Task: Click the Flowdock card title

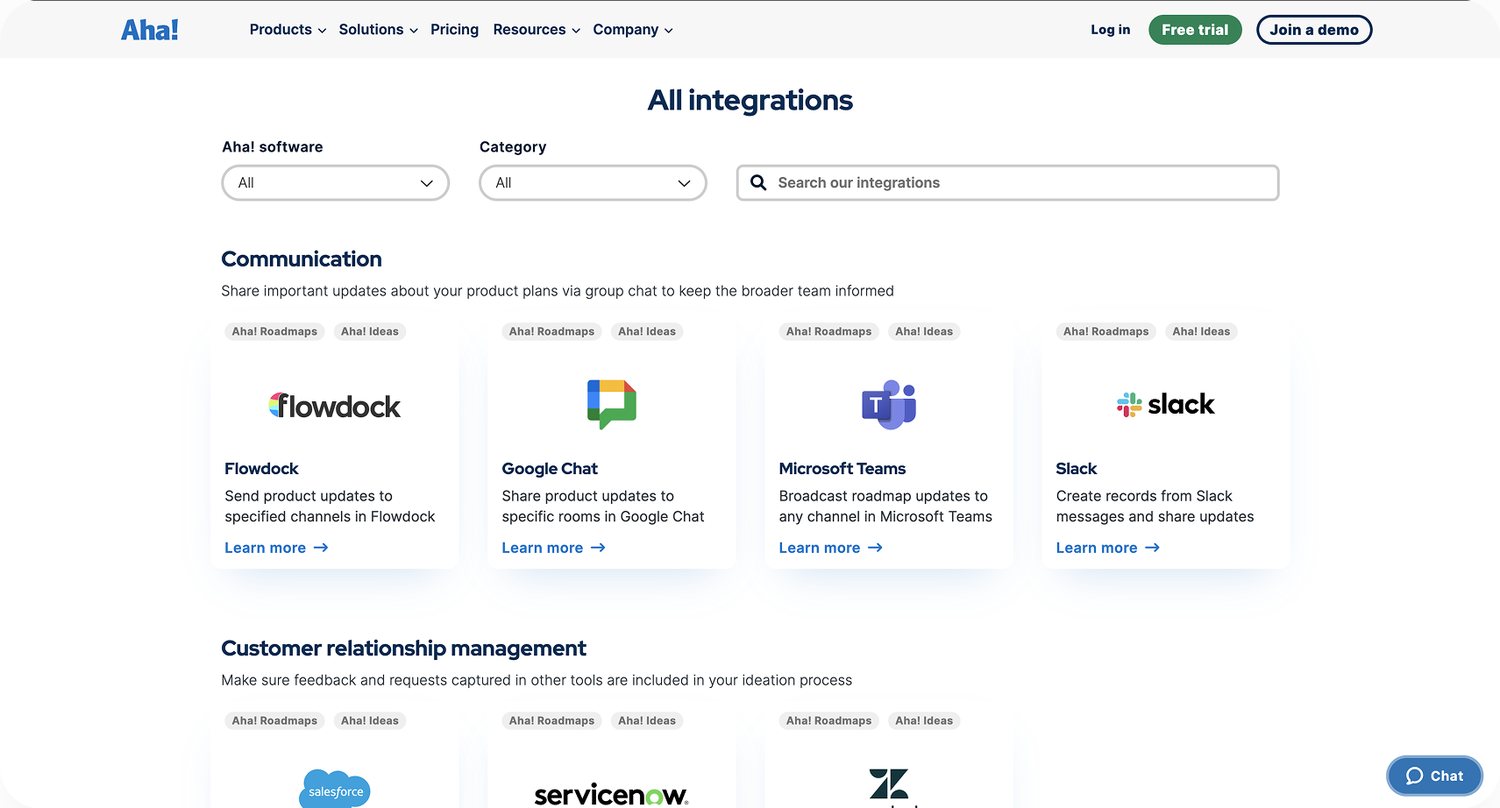Action: point(261,468)
